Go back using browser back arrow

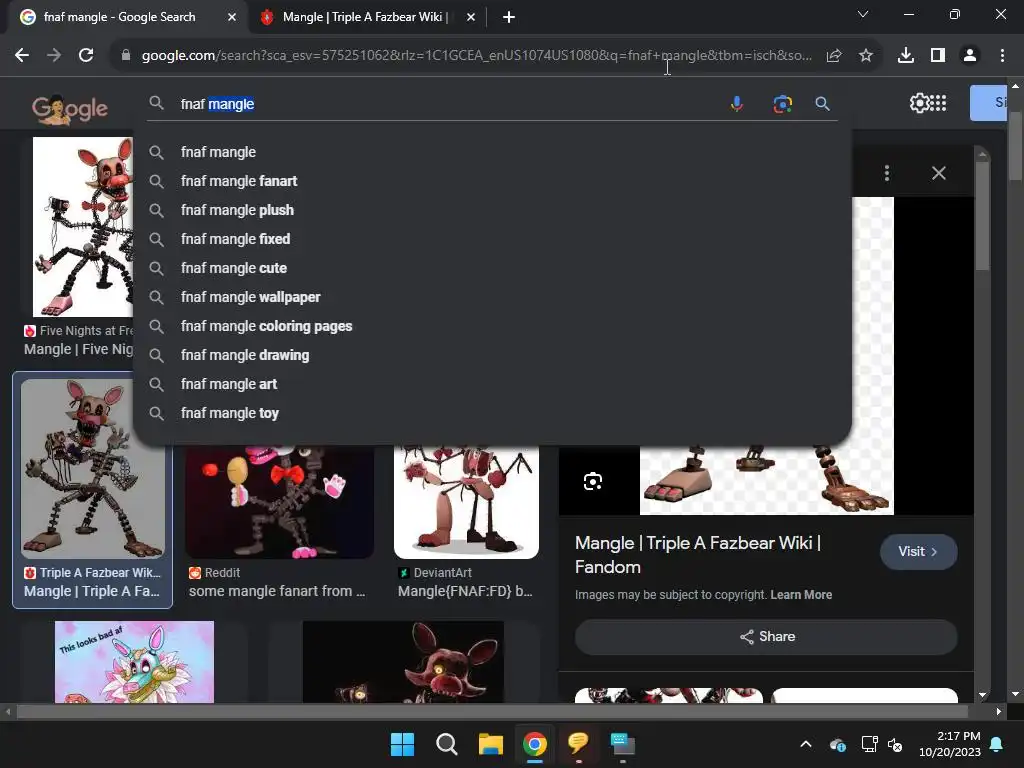coord(22,56)
